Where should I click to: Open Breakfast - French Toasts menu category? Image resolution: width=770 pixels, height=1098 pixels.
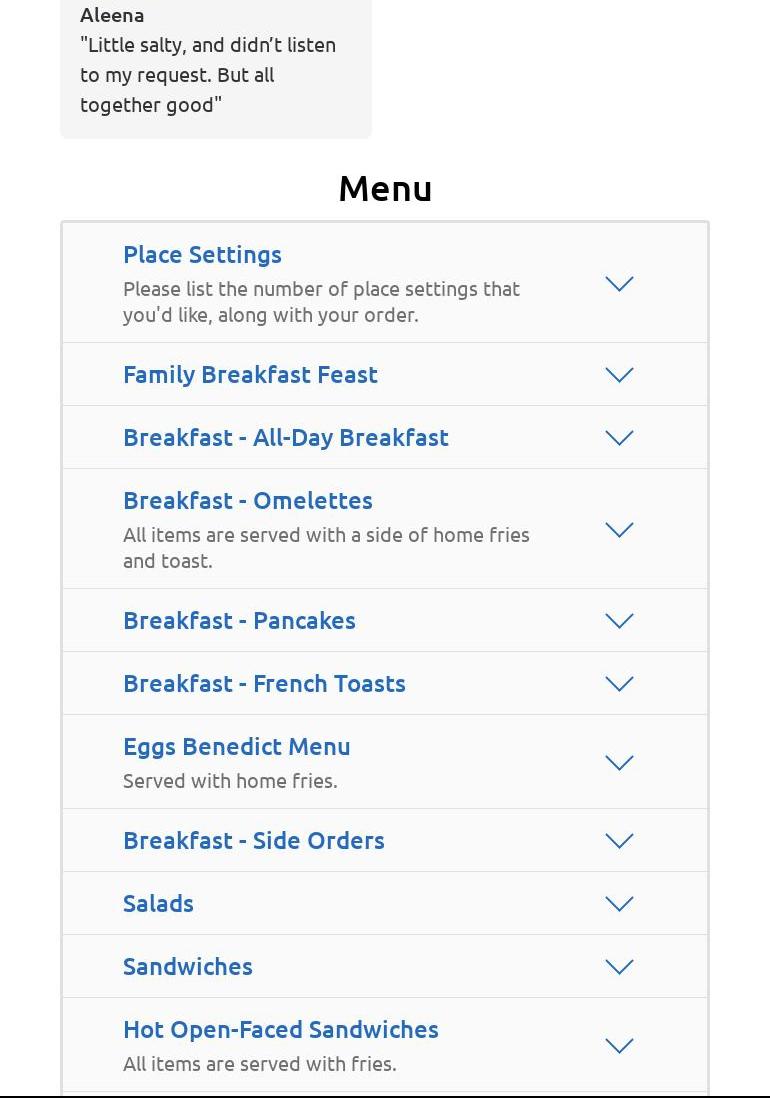pyautogui.click(x=265, y=683)
